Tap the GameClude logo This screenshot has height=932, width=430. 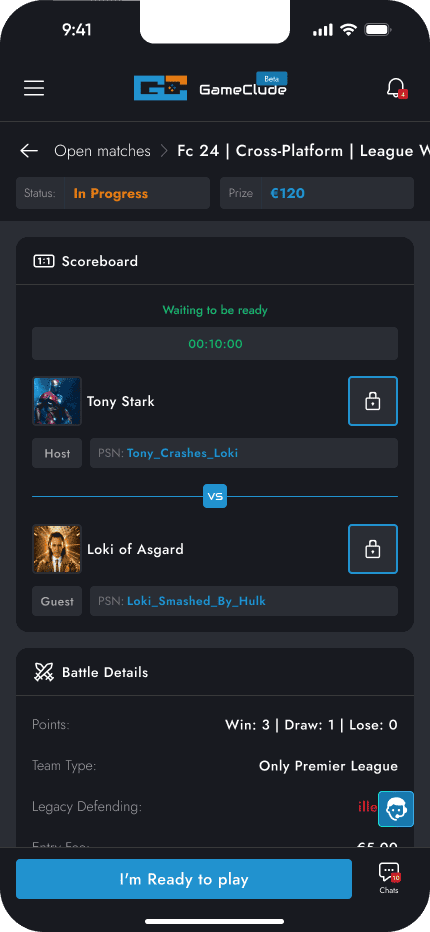[211, 87]
